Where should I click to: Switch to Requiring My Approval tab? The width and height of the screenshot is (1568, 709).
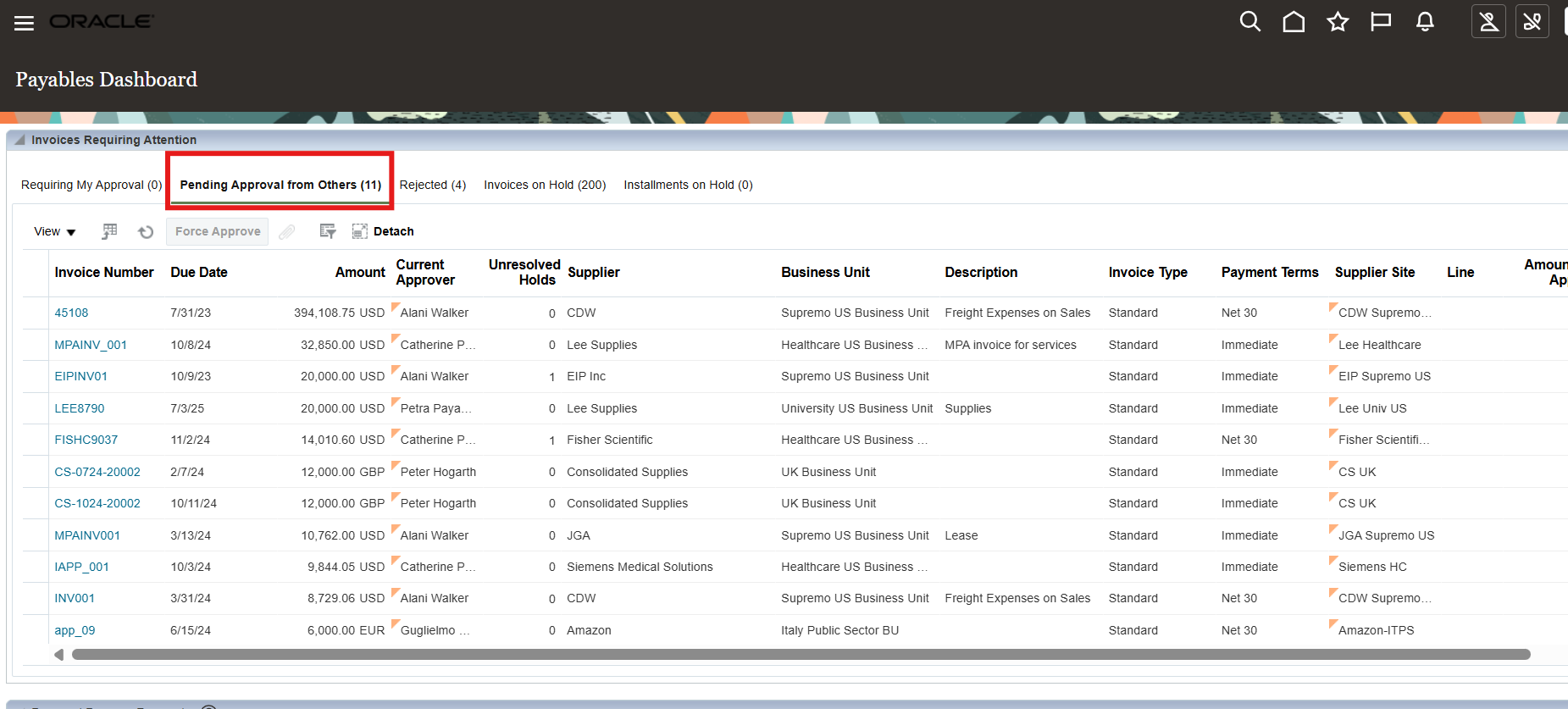pyautogui.click(x=91, y=185)
